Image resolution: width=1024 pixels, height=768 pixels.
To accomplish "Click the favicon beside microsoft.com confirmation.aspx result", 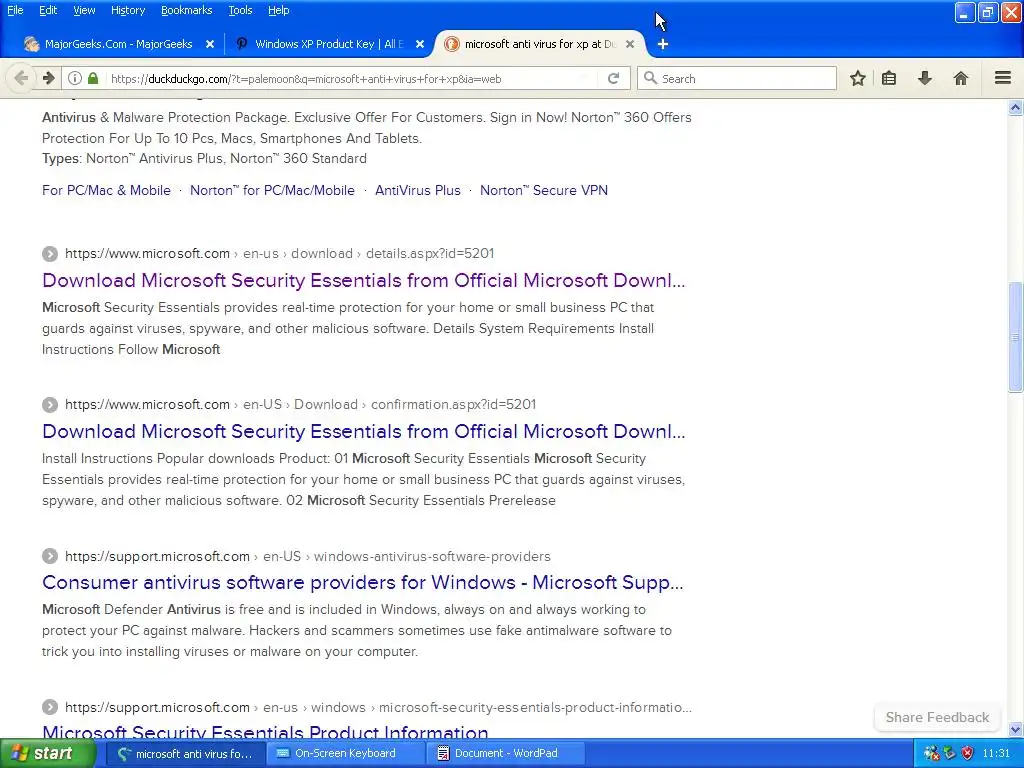I will (x=50, y=405).
